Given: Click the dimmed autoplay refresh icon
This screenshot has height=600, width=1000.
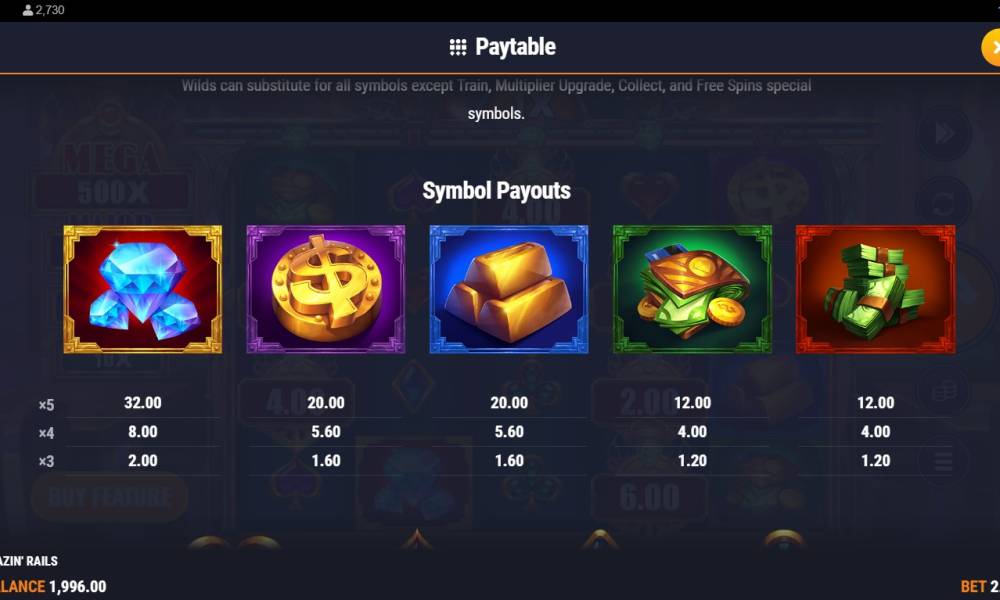Looking at the screenshot, I should (943, 205).
